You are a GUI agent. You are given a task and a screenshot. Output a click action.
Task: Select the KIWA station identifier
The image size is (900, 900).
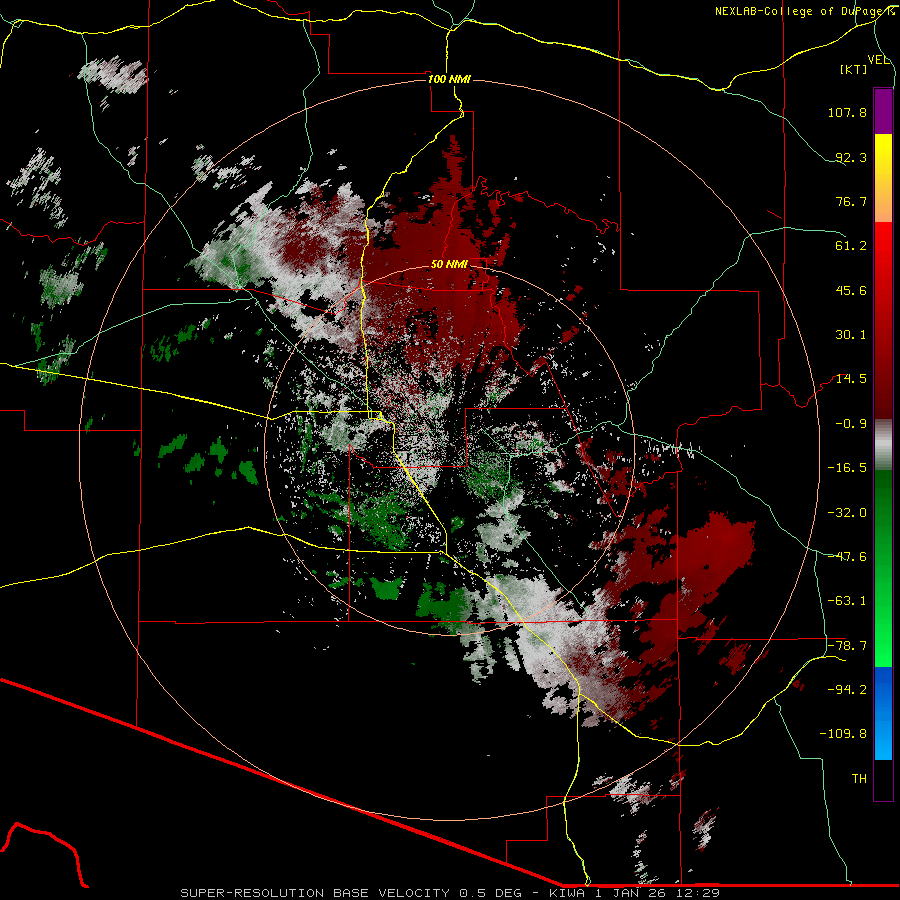point(568,893)
